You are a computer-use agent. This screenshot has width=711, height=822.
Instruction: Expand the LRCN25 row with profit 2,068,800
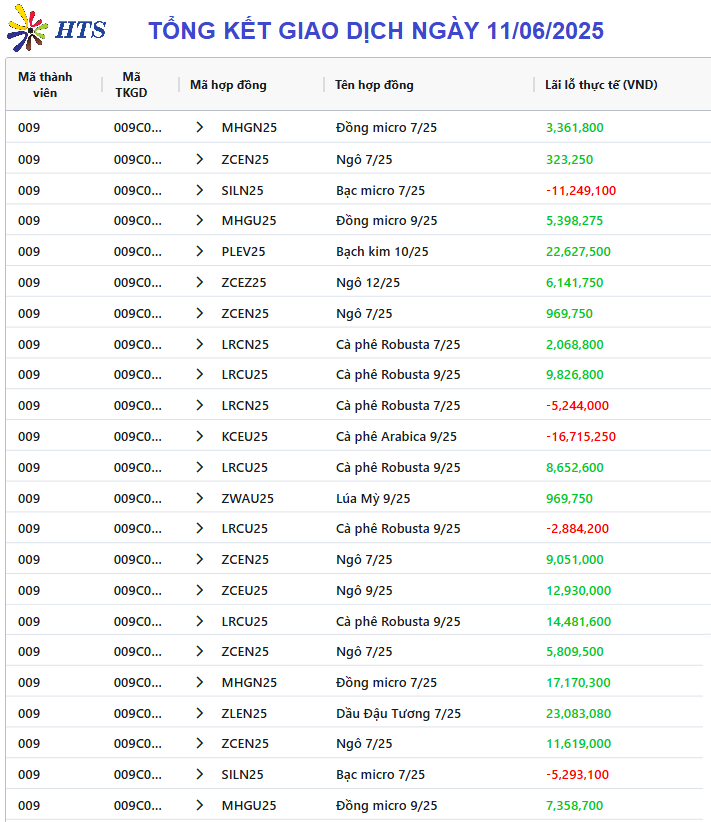[199, 344]
